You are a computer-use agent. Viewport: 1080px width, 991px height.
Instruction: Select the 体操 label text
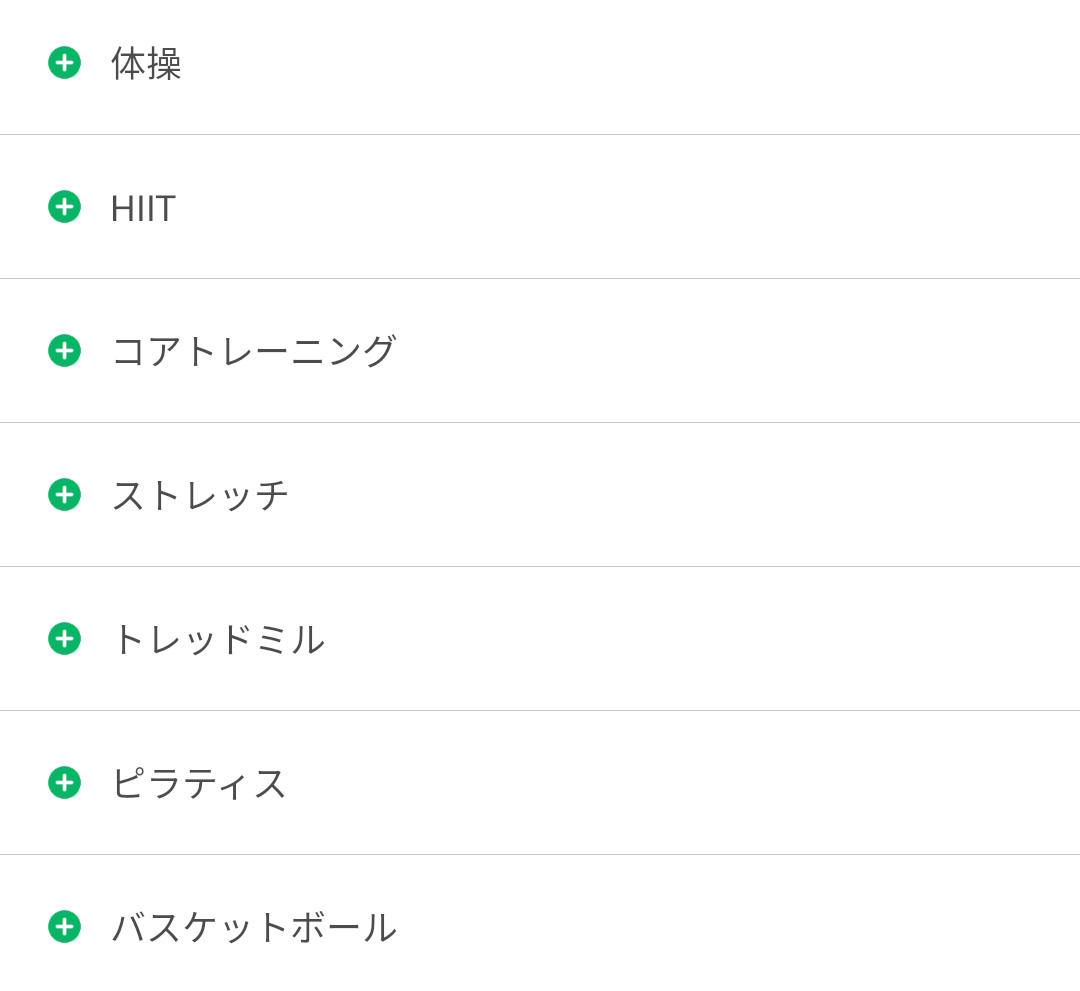146,64
